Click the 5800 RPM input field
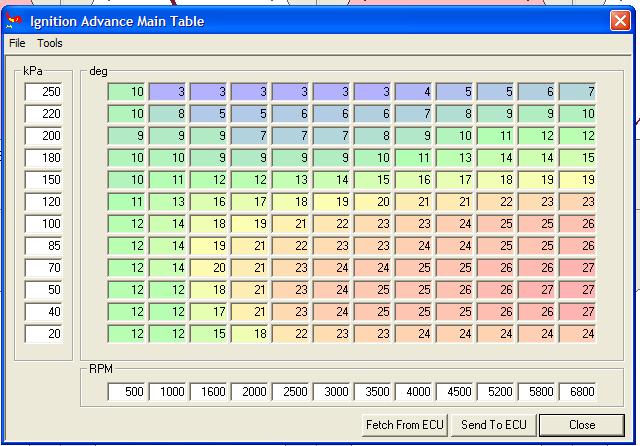640x446 pixels. (x=536, y=392)
